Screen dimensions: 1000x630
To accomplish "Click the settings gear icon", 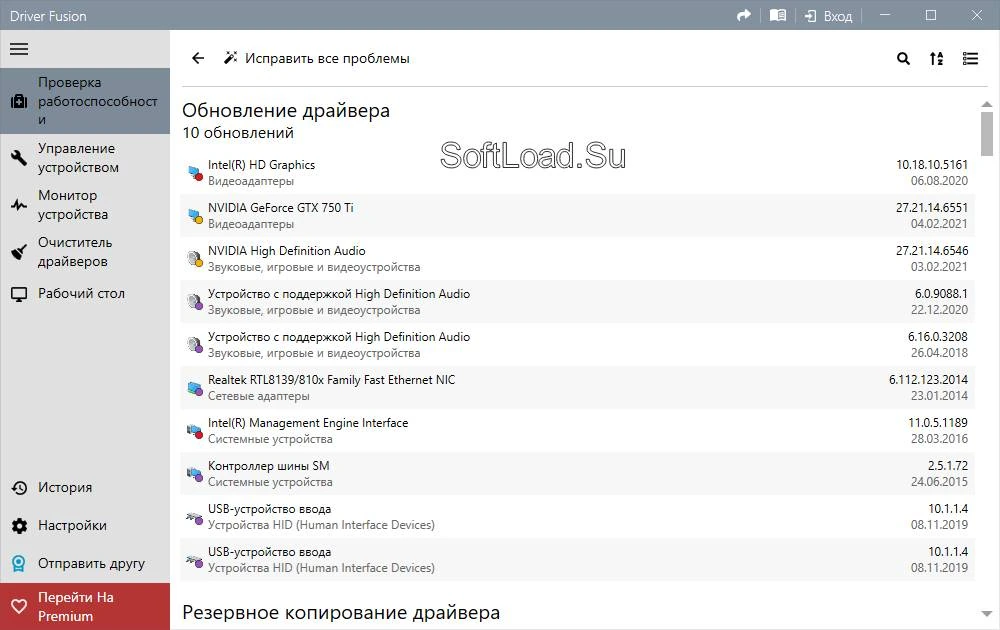I will click(x=19, y=525).
